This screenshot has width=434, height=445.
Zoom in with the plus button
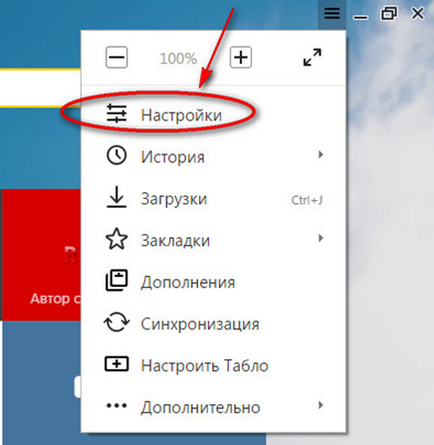click(241, 58)
